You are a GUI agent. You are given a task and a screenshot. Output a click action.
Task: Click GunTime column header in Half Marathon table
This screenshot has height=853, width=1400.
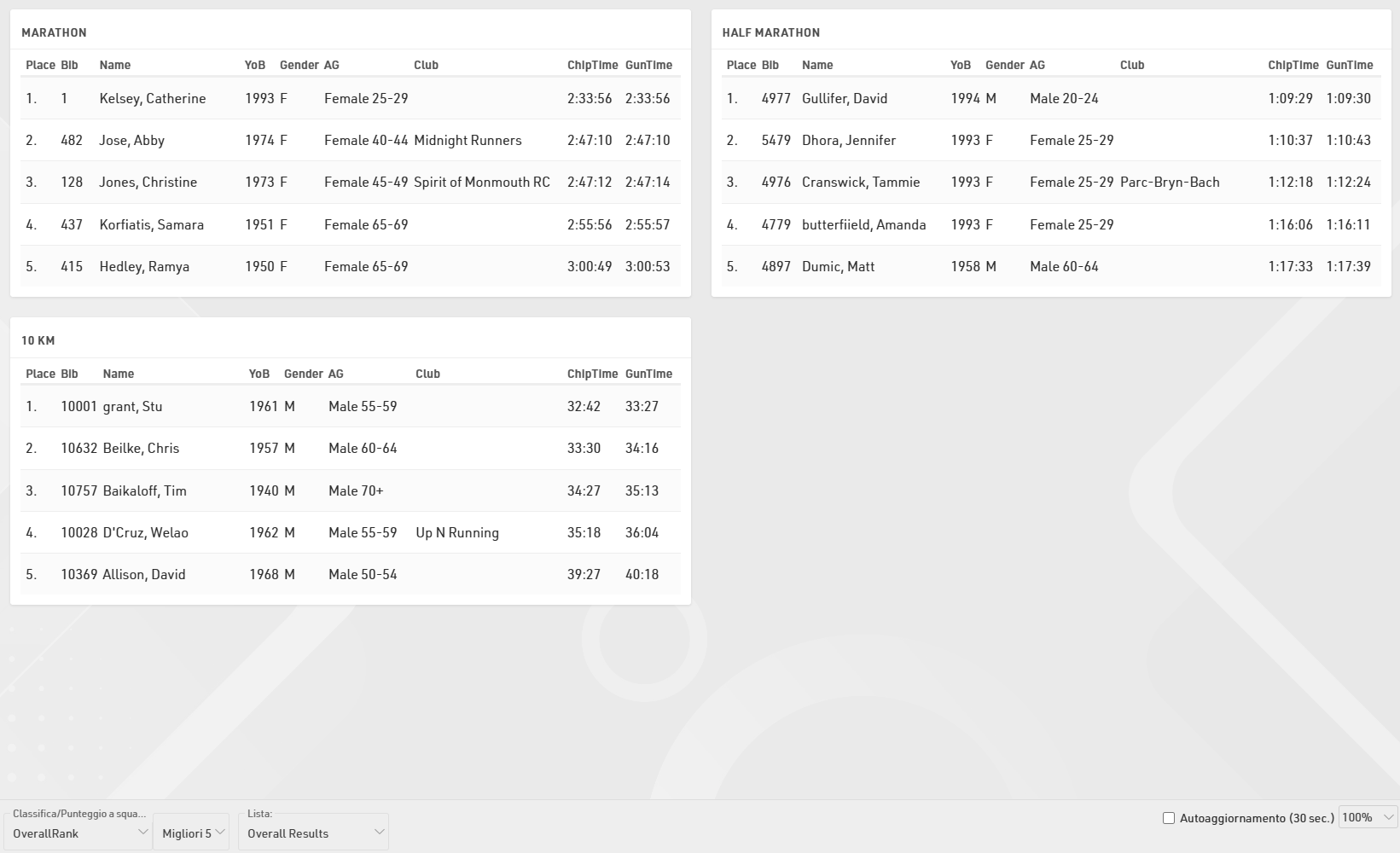click(x=1349, y=65)
